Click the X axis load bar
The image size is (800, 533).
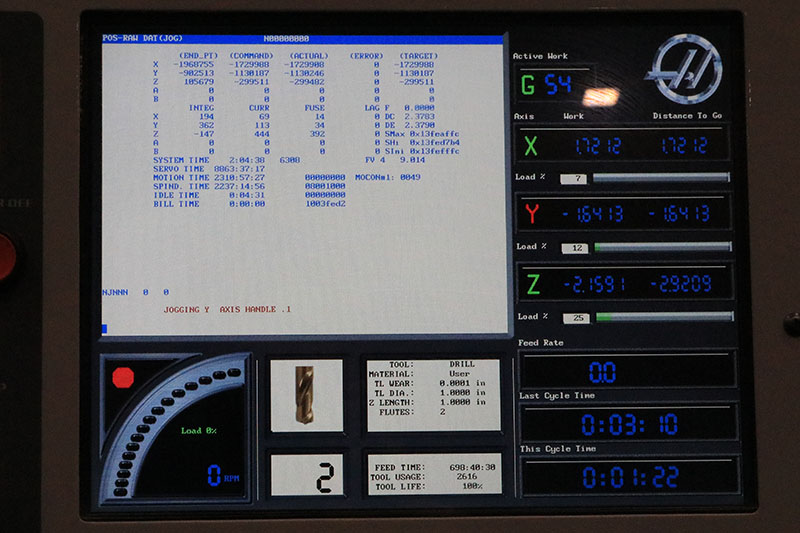pyautogui.click(x=661, y=177)
